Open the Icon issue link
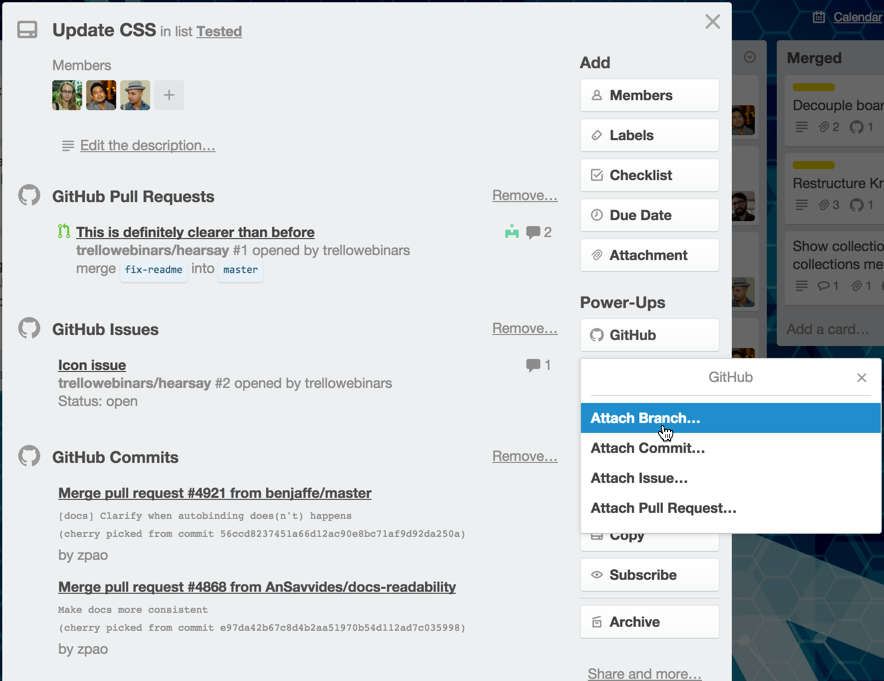Screen dimensions: 884x681 92,365
